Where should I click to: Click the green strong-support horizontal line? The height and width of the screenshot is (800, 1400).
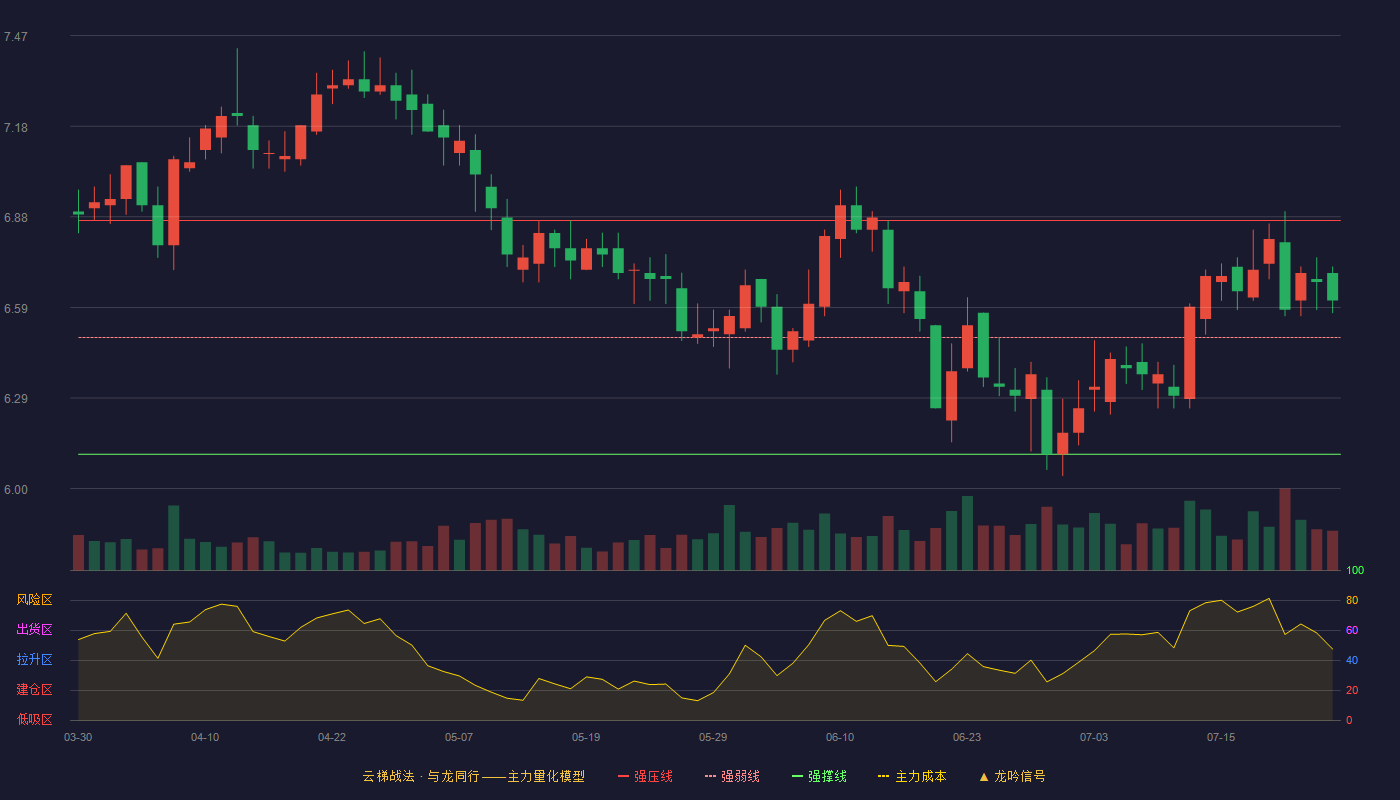[x=709, y=454]
